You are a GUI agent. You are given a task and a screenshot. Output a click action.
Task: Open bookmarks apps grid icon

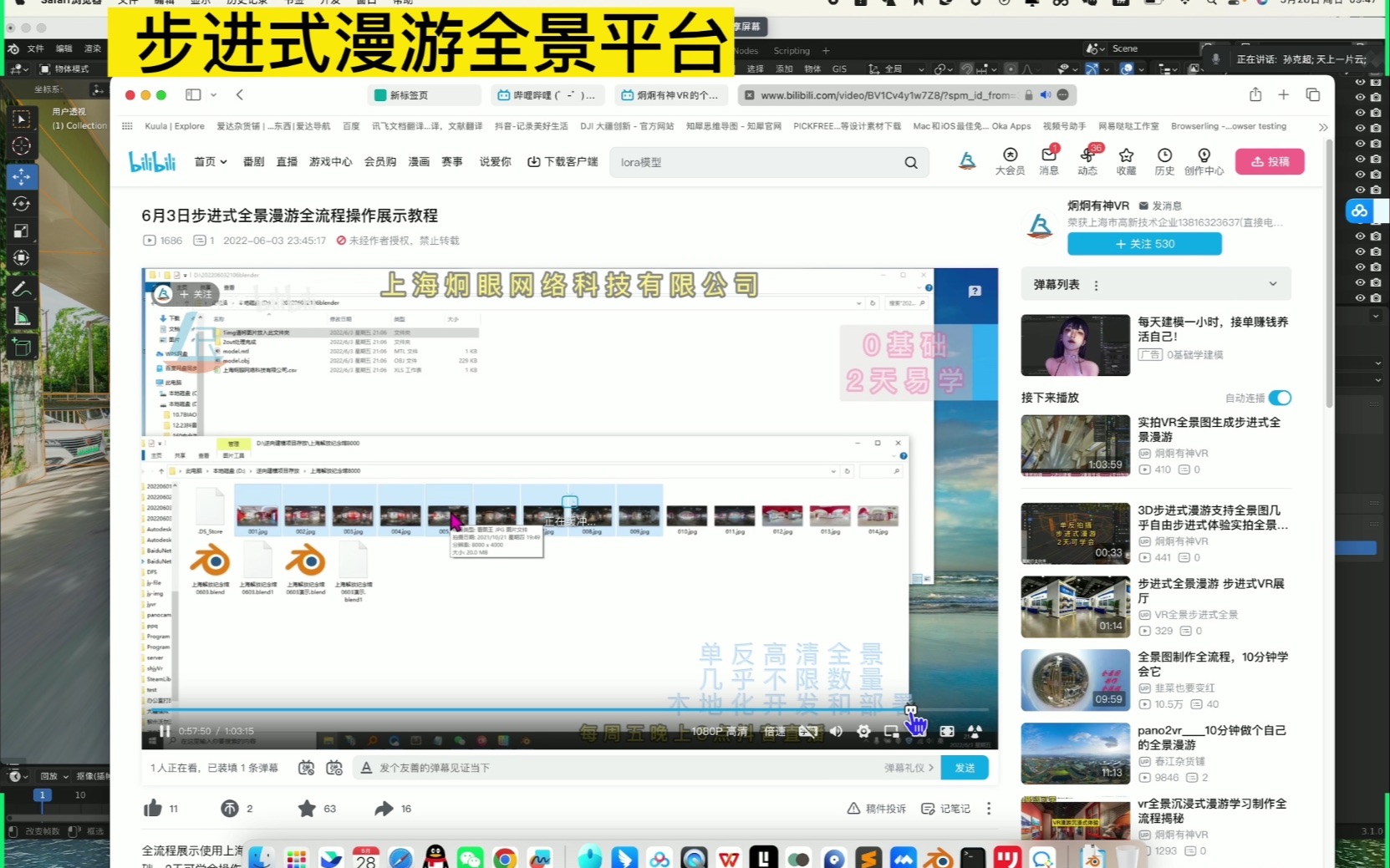pyautogui.click(x=127, y=126)
